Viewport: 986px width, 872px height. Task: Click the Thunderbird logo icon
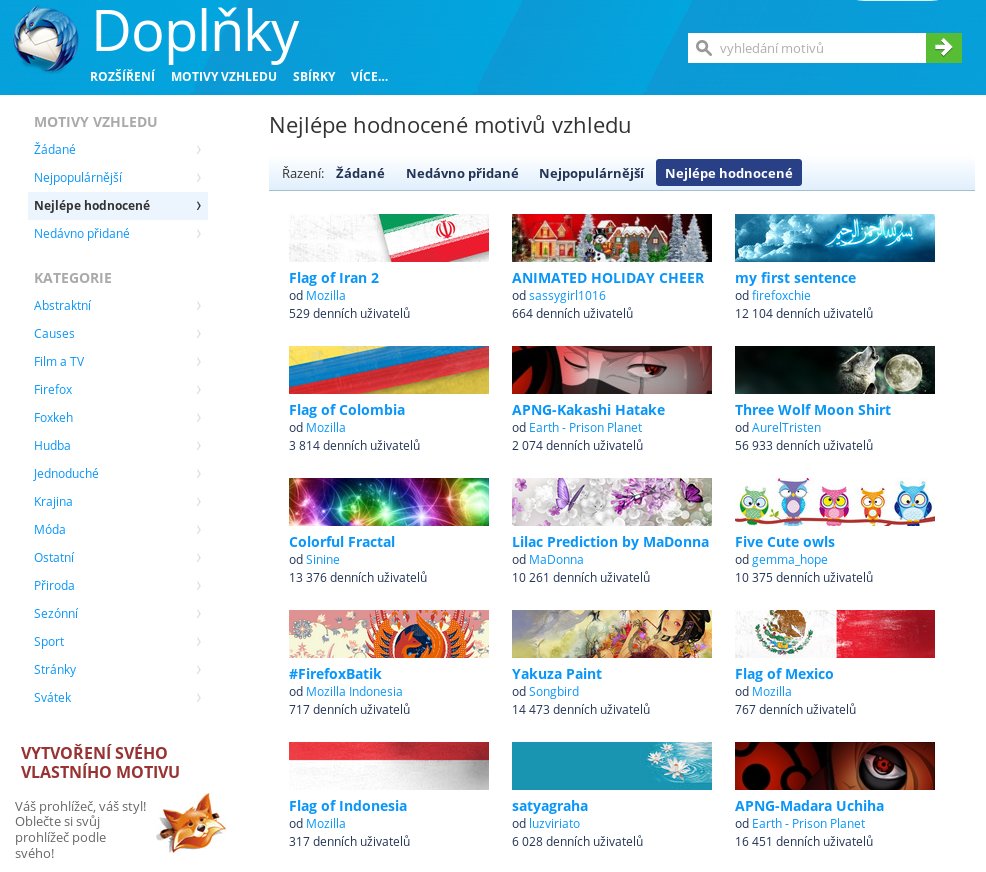pyautogui.click(x=46, y=41)
